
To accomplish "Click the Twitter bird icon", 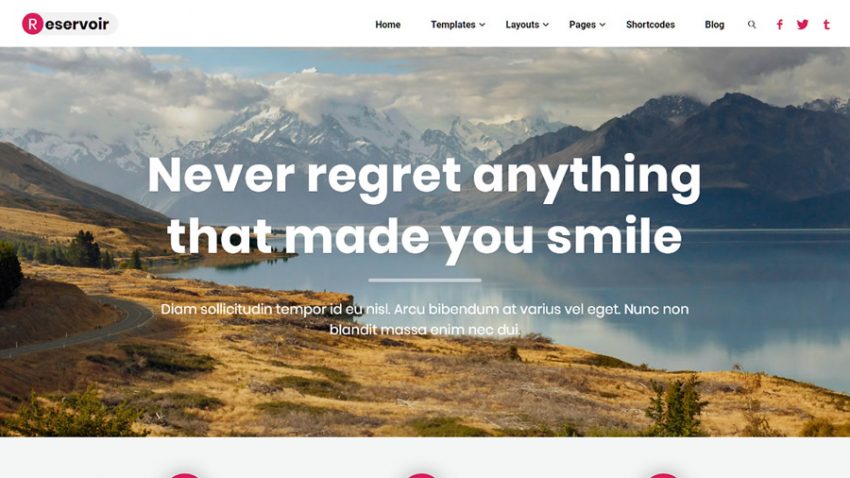I will (803, 24).
